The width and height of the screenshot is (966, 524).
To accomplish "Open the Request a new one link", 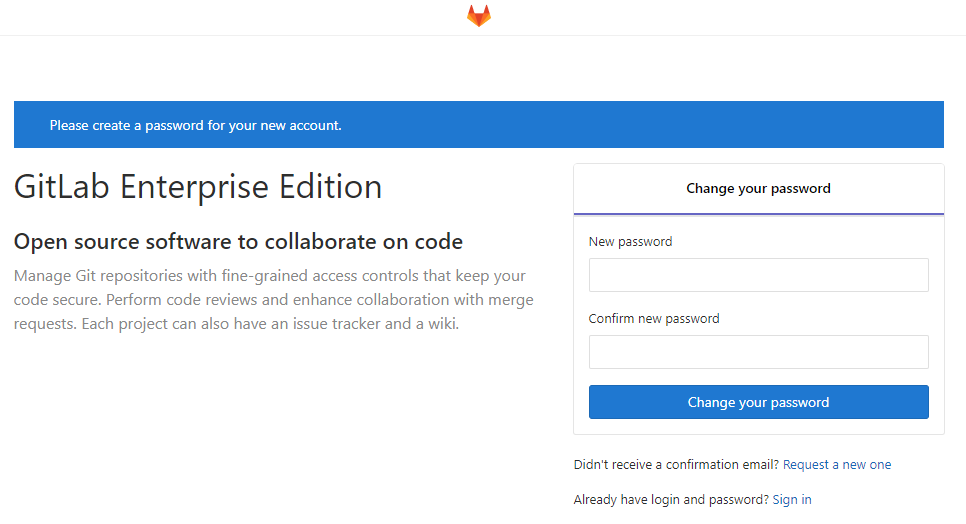I will pyautogui.click(x=837, y=465).
